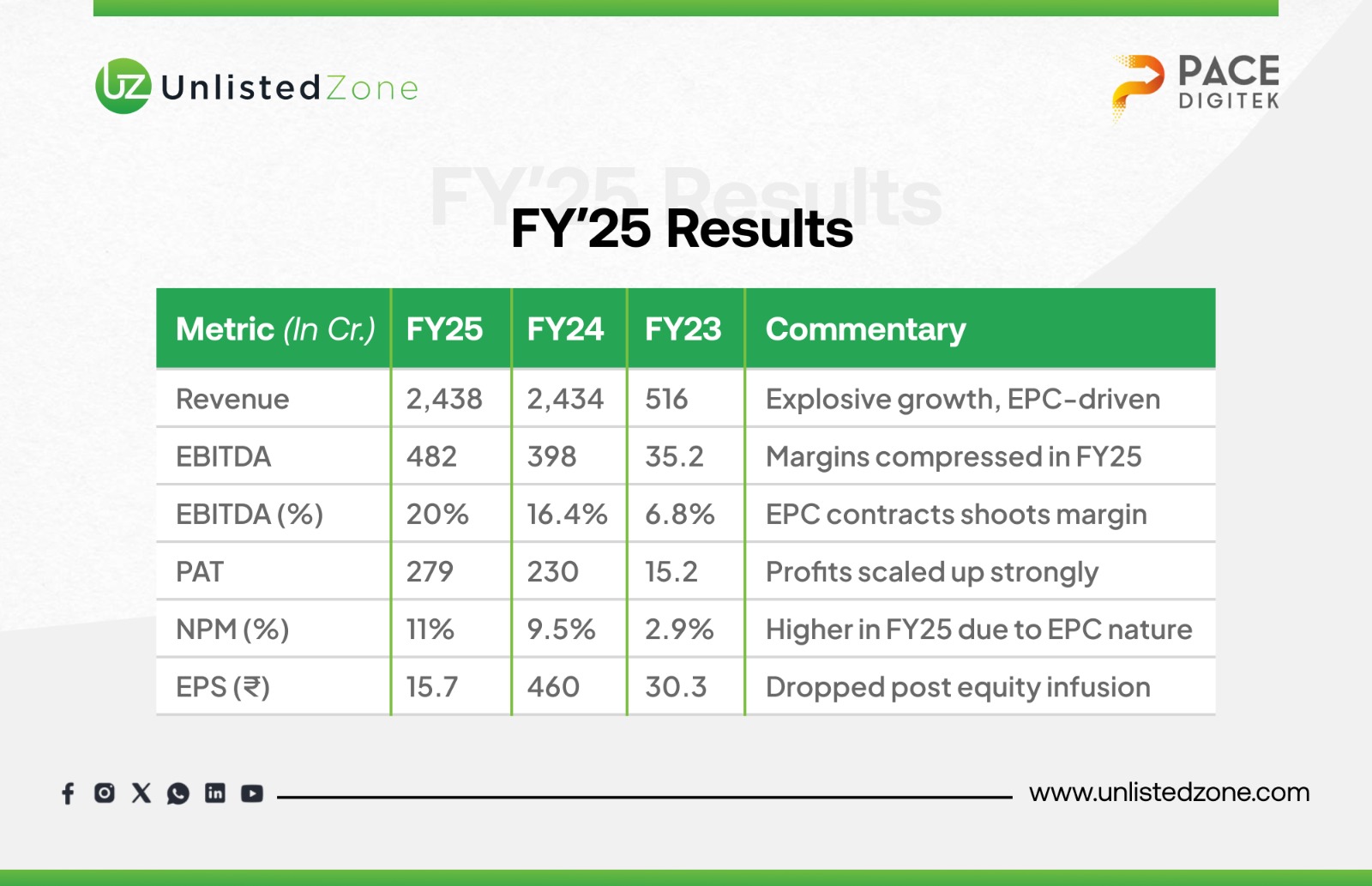Screen dimensions: 1372x886
Task: Select the FY25 column header
Action: coord(444,329)
